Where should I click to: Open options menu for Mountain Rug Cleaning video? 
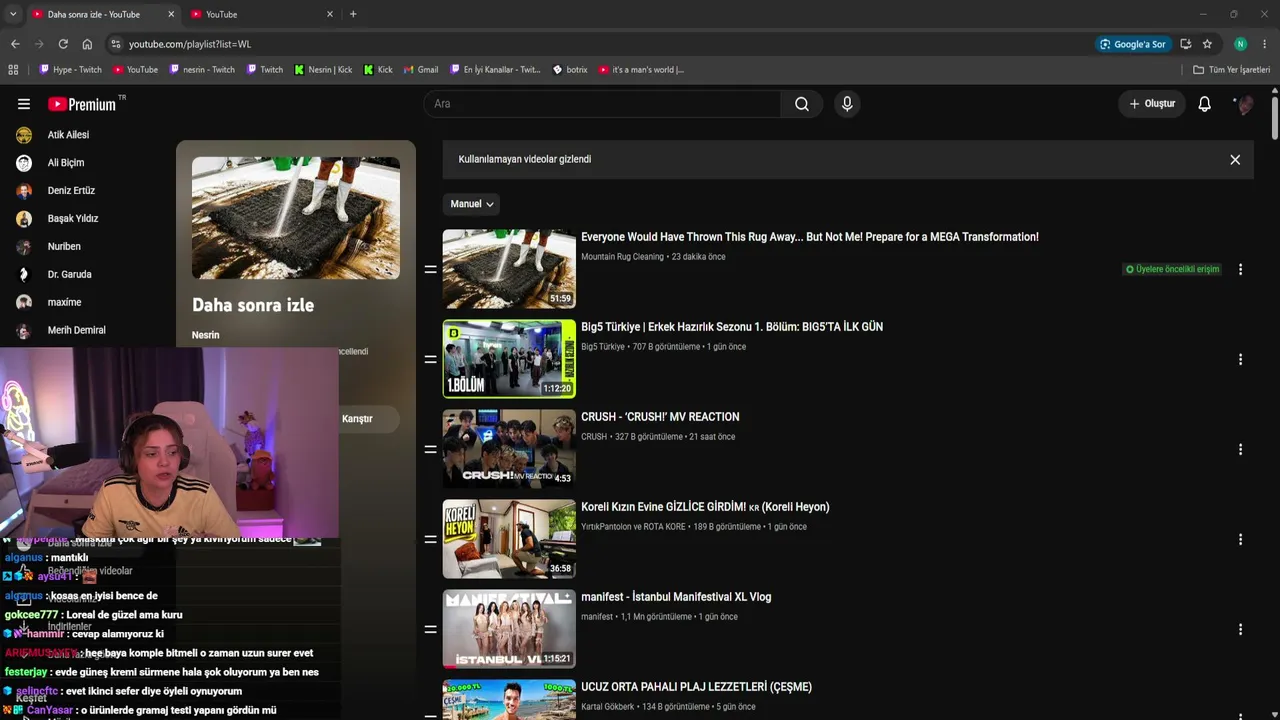1240,269
